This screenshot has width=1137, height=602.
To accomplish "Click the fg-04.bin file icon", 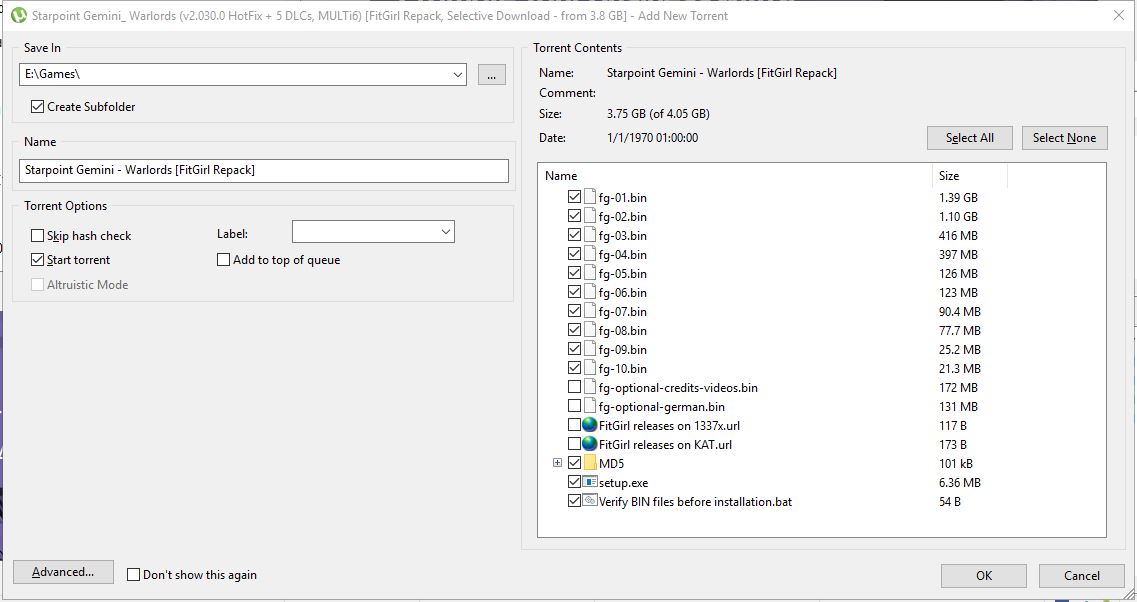I will [x=590, y=254].
